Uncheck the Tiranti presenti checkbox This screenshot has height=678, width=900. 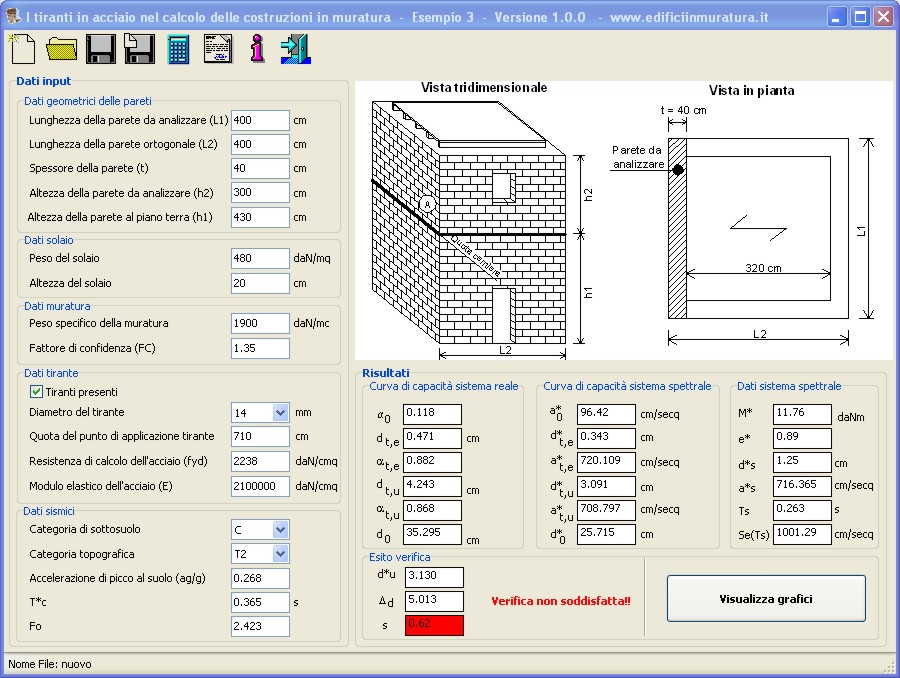pyautogui.click(x=36, y=392)
